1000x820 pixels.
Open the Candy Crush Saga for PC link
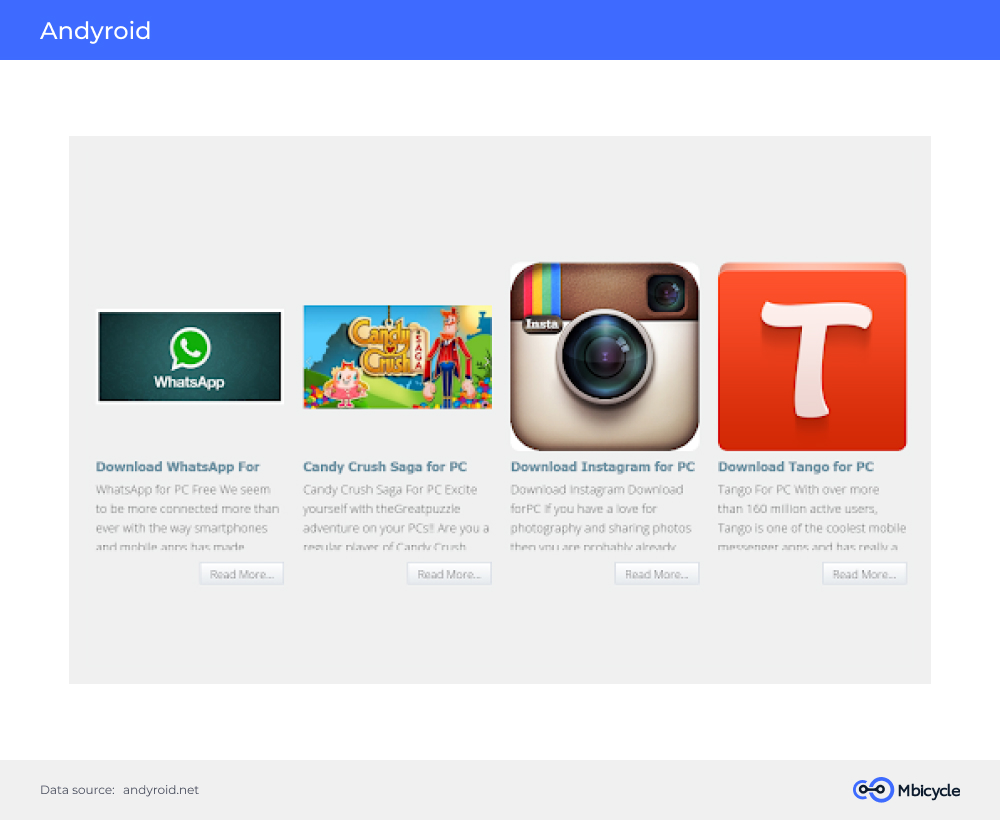coord(385,467)
